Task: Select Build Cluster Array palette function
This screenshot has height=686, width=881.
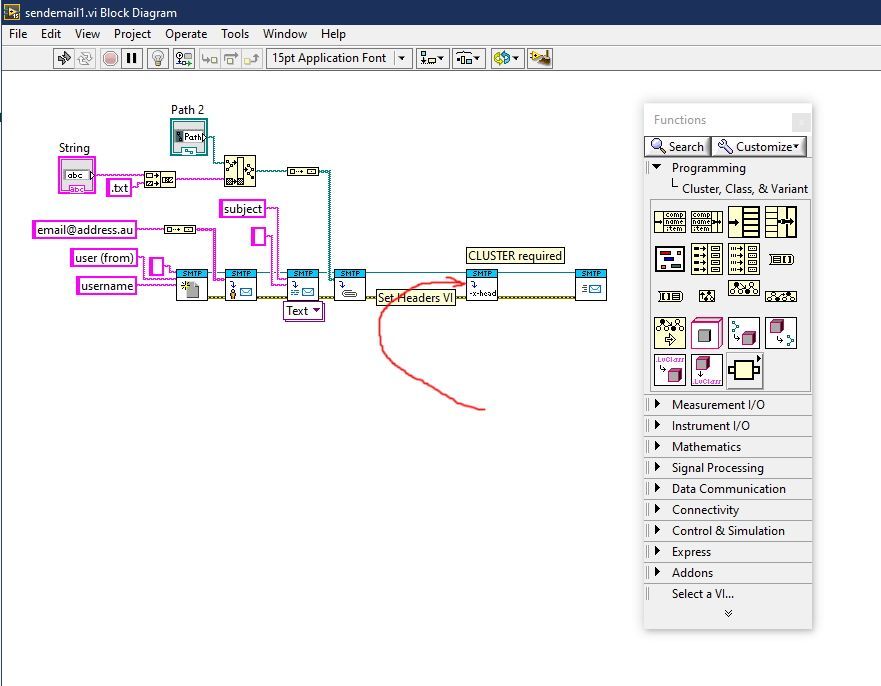Action: [x=707, y=259]
